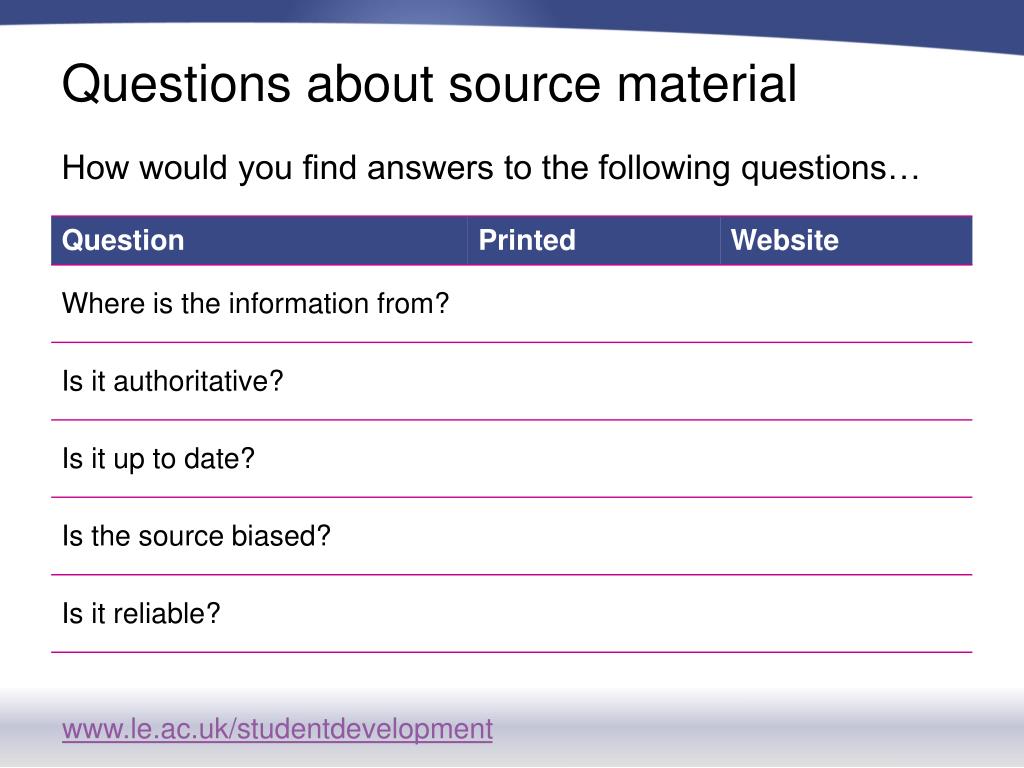Click the 'Is the source biased?' question
Screen dimensions: 1024x768
[x=196, y=536]
